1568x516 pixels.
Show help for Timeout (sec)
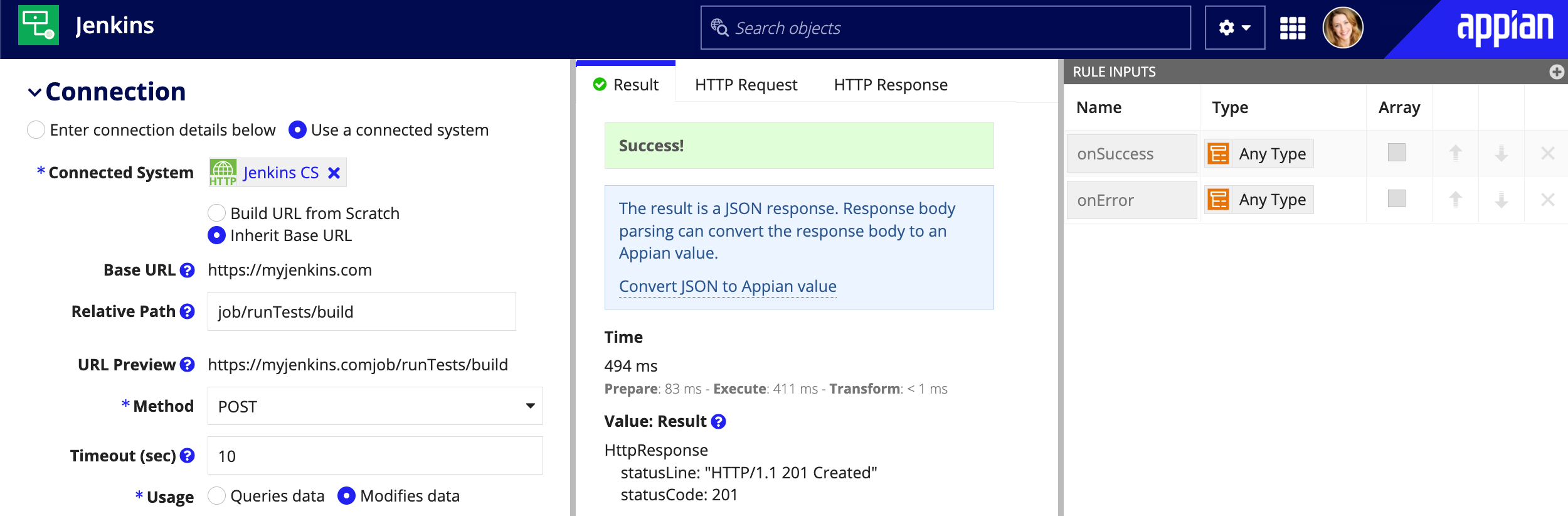point(187,456)
